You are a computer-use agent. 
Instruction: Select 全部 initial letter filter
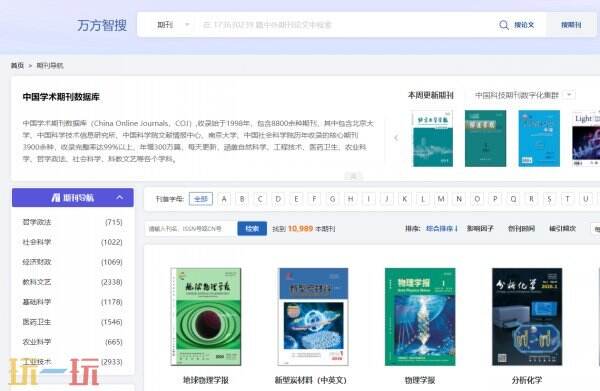click(x=201, y=199)
